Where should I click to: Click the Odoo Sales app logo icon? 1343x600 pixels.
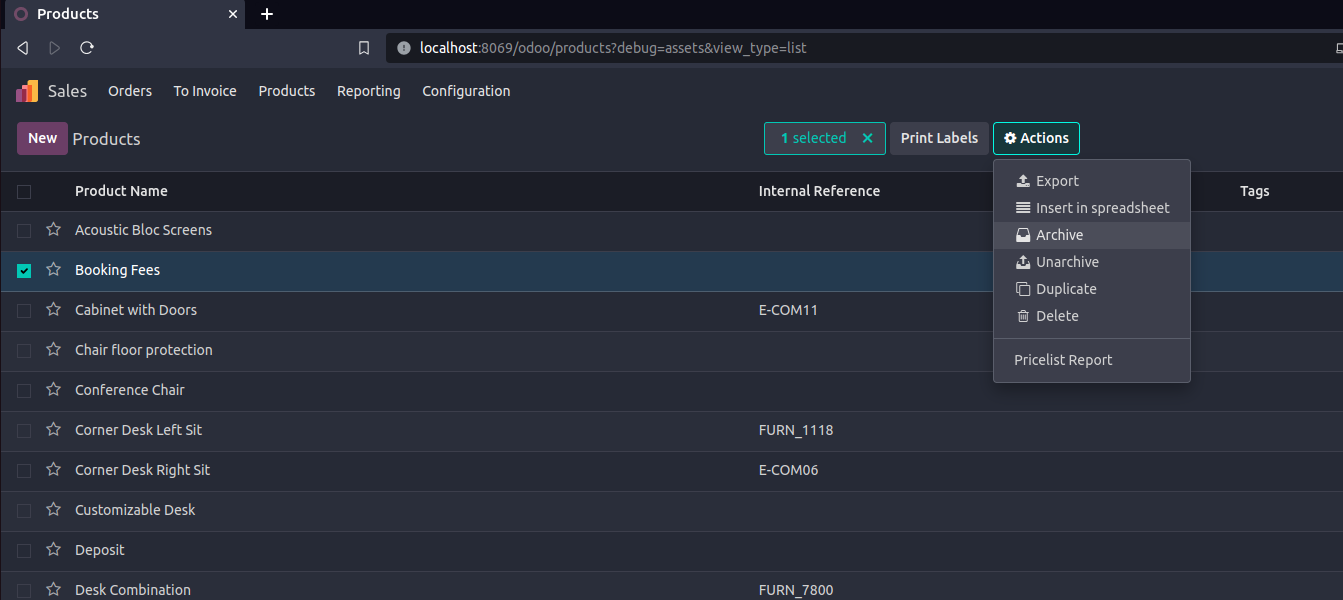27,91
